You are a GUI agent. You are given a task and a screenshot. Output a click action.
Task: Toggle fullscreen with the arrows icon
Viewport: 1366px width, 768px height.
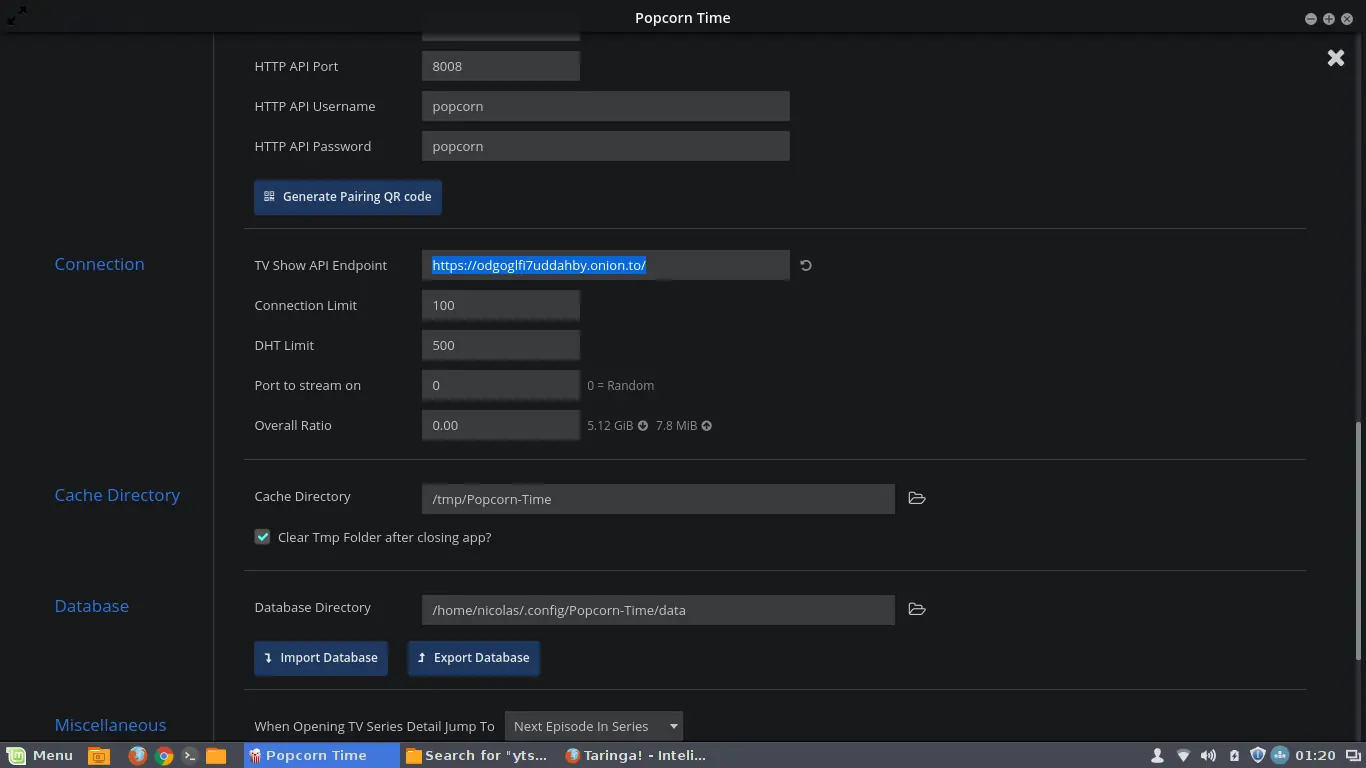tap(17, 16)
